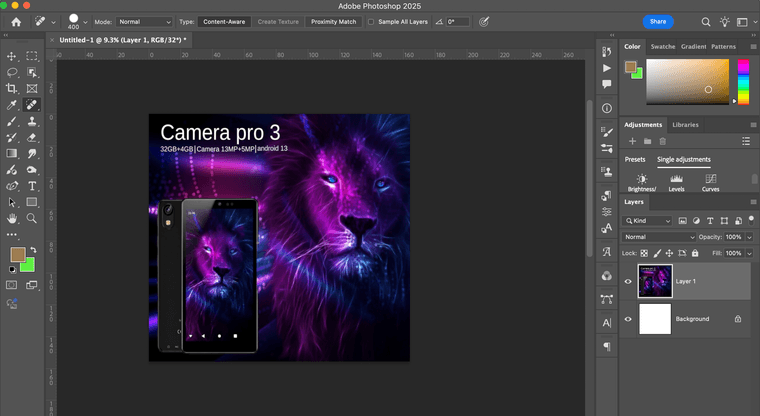Image resolution: width=760 pixels, height=416 pixels.
Task: Select the Lasso tool
Action: 11,72
